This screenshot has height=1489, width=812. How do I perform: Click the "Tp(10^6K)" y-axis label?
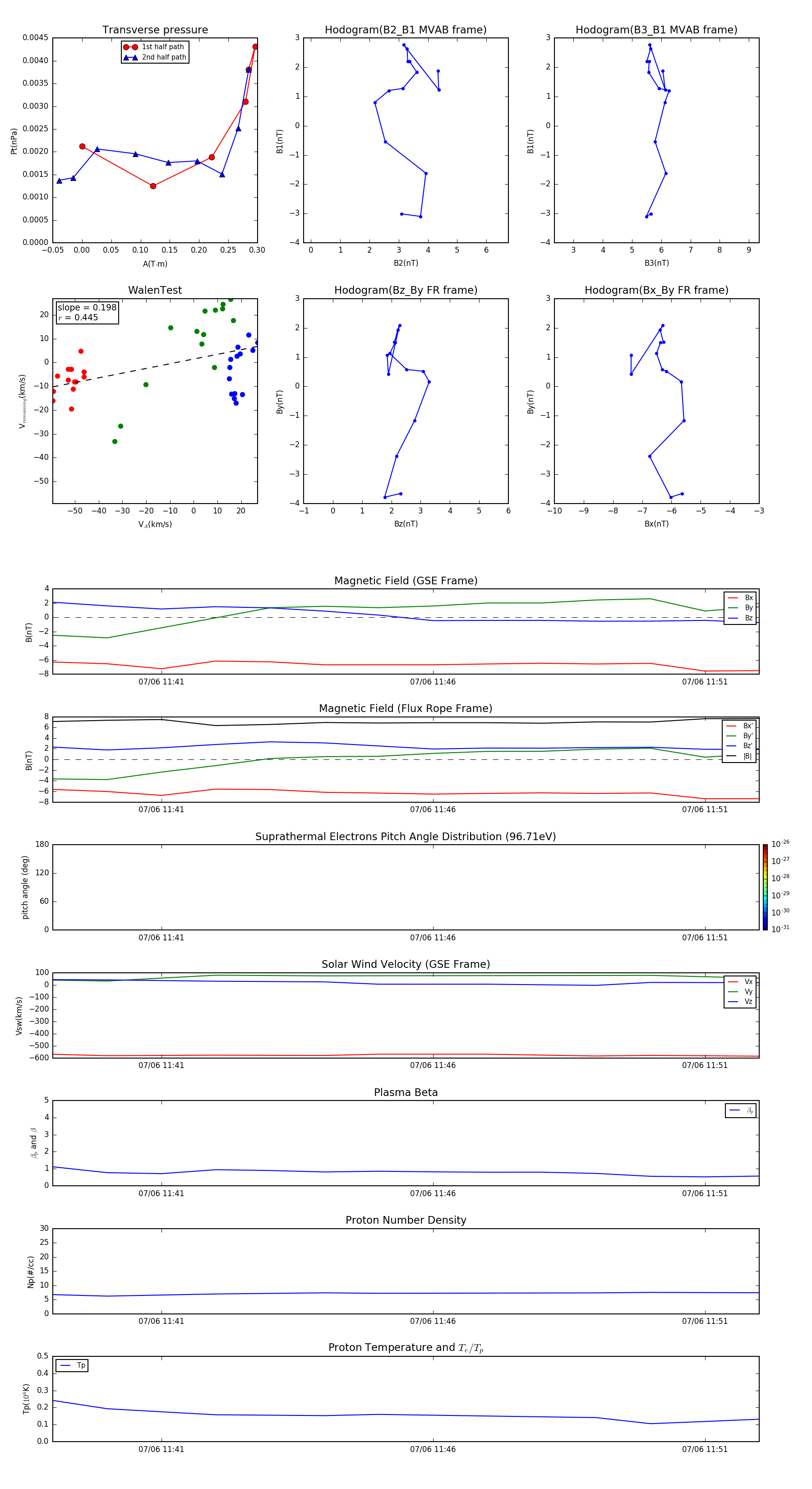click(x=26, y=1399)
